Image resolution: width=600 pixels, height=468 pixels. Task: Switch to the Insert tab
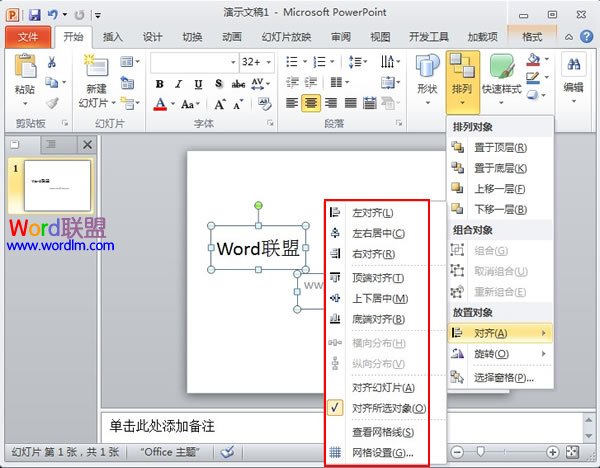pos(112,37)
